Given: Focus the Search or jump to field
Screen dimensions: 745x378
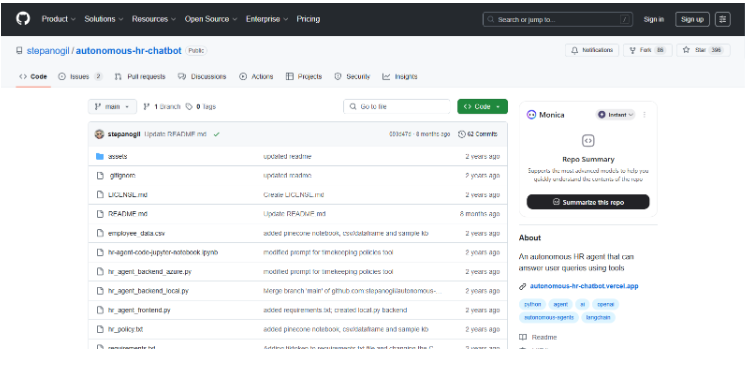Looking at the screenshot, I should pos(558,19).
